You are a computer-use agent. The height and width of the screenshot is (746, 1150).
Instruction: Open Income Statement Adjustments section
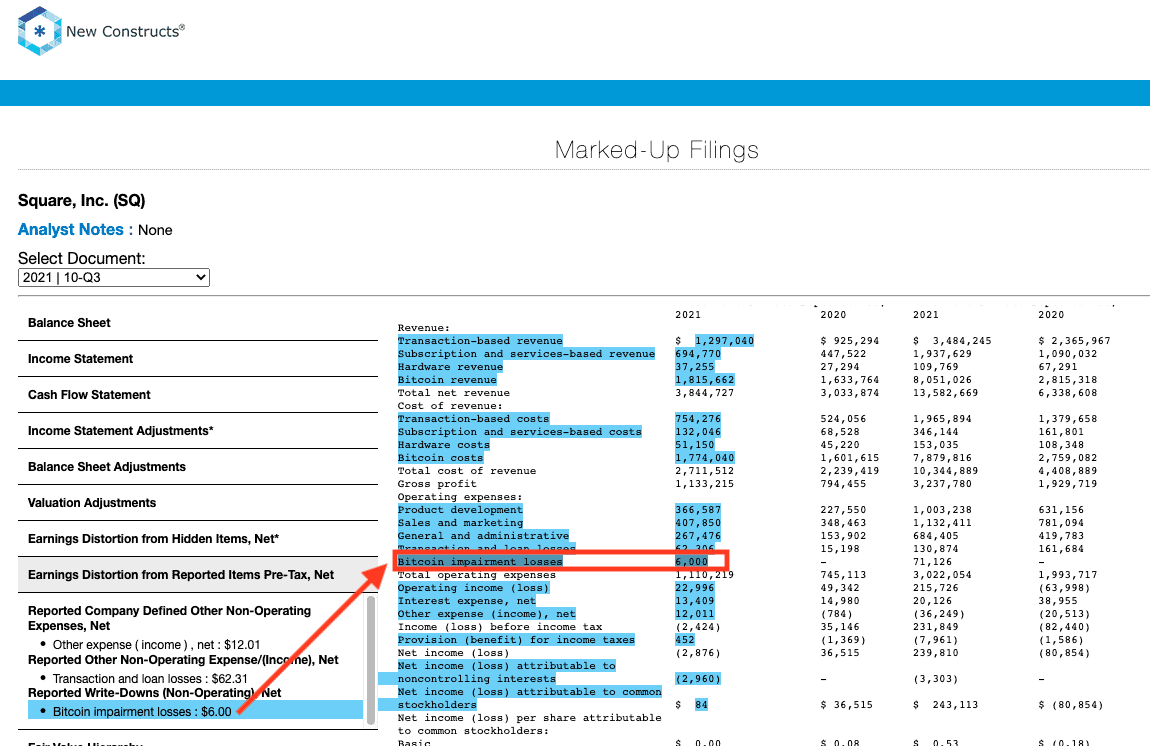click(x=198, y=431)
